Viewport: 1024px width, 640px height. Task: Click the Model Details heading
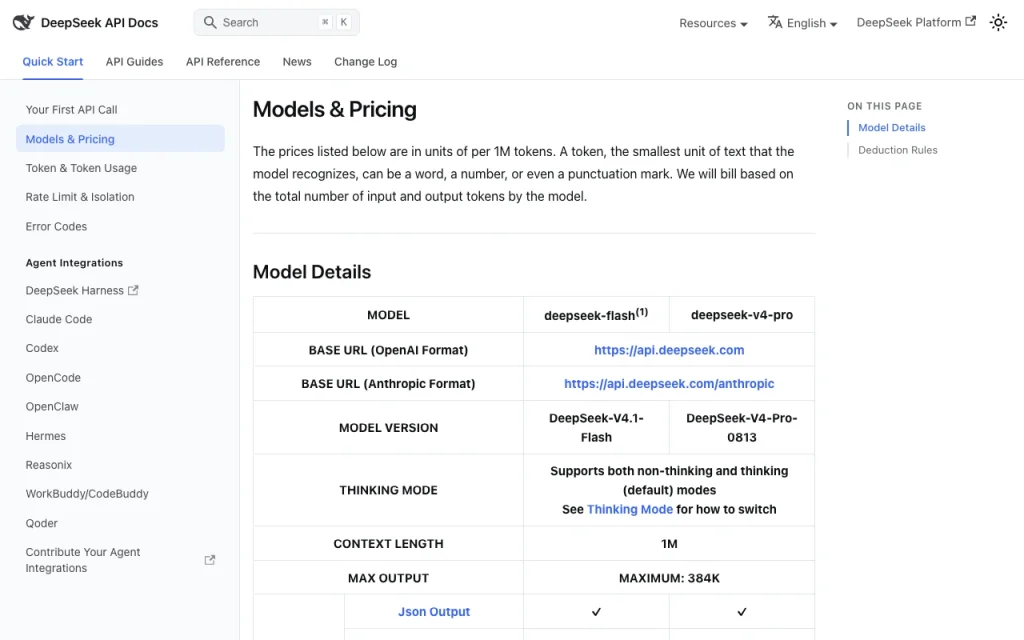pyautogui.click(x=312, y=272)
